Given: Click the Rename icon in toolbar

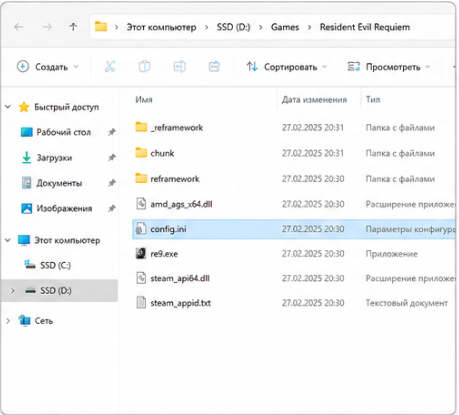Looking at the screenshot, I should (180, 67).
